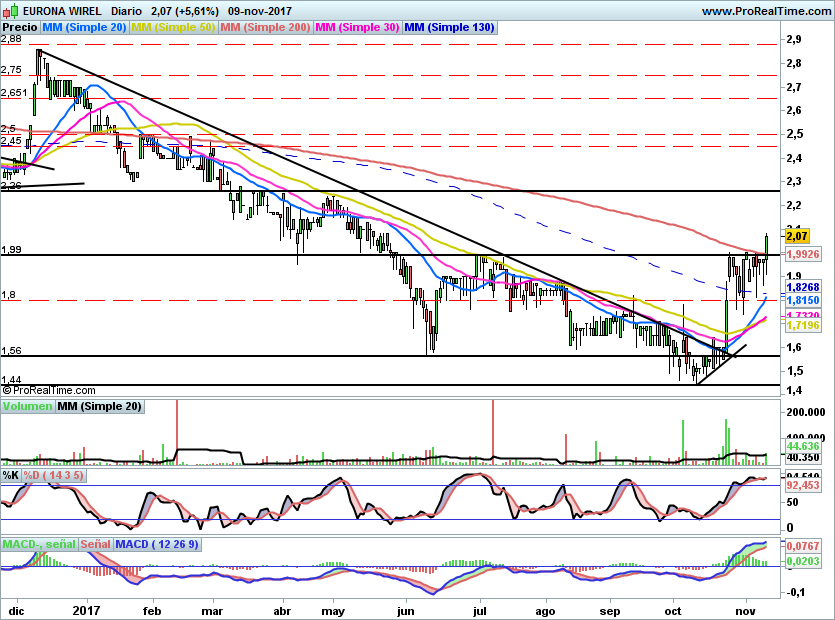Click the 1,8268 moving average value tag
The height and width of the screenshot is (620, 835).
[x=803, y=287]
